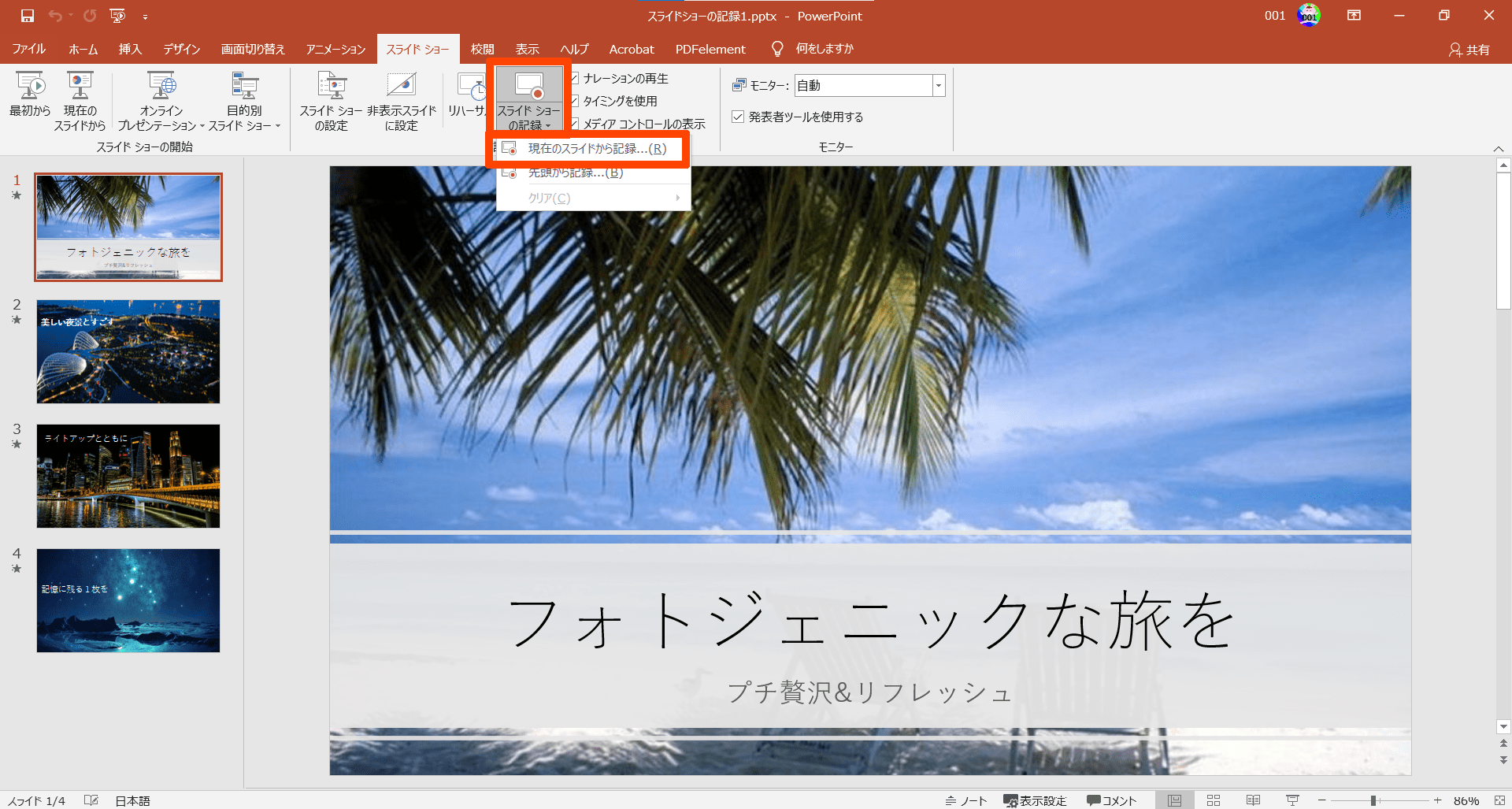Image resolution: width=1512 pixels, height=809 pixels.
Task: Click the 共有 share button
Action: [1469, 50]
